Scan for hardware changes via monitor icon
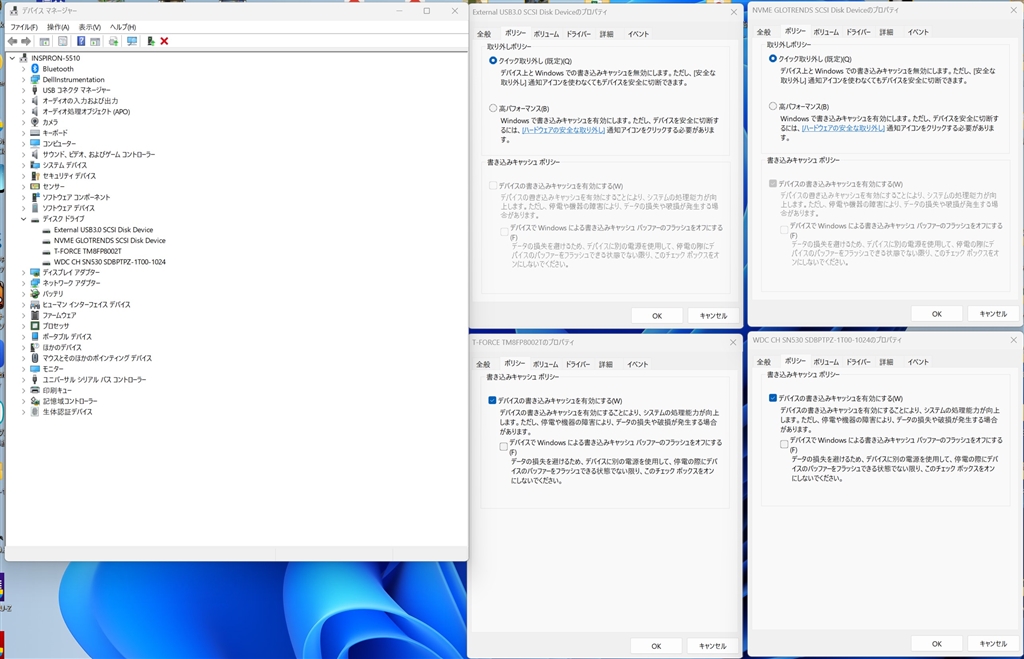This screenshot has height=659, width=1024. tap(132, 41)
